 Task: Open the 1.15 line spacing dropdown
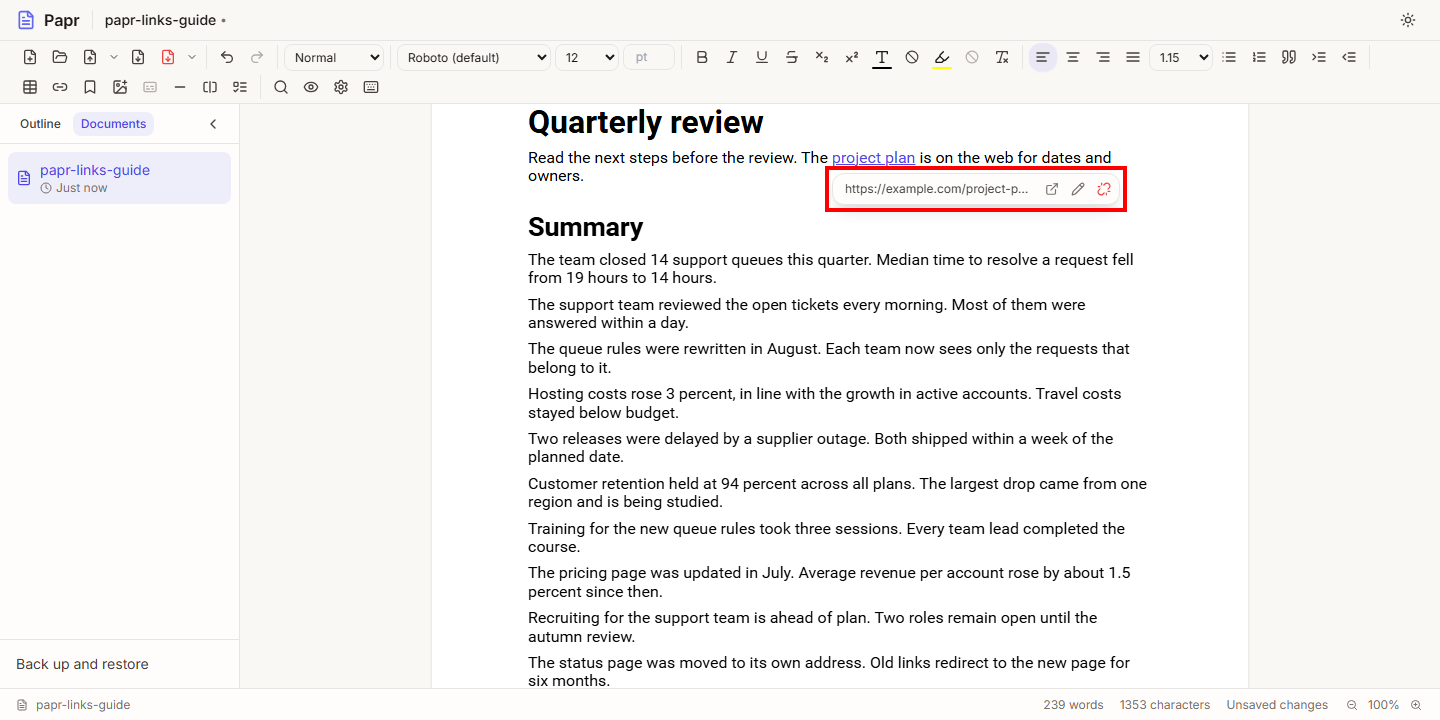pos(1181,57)
